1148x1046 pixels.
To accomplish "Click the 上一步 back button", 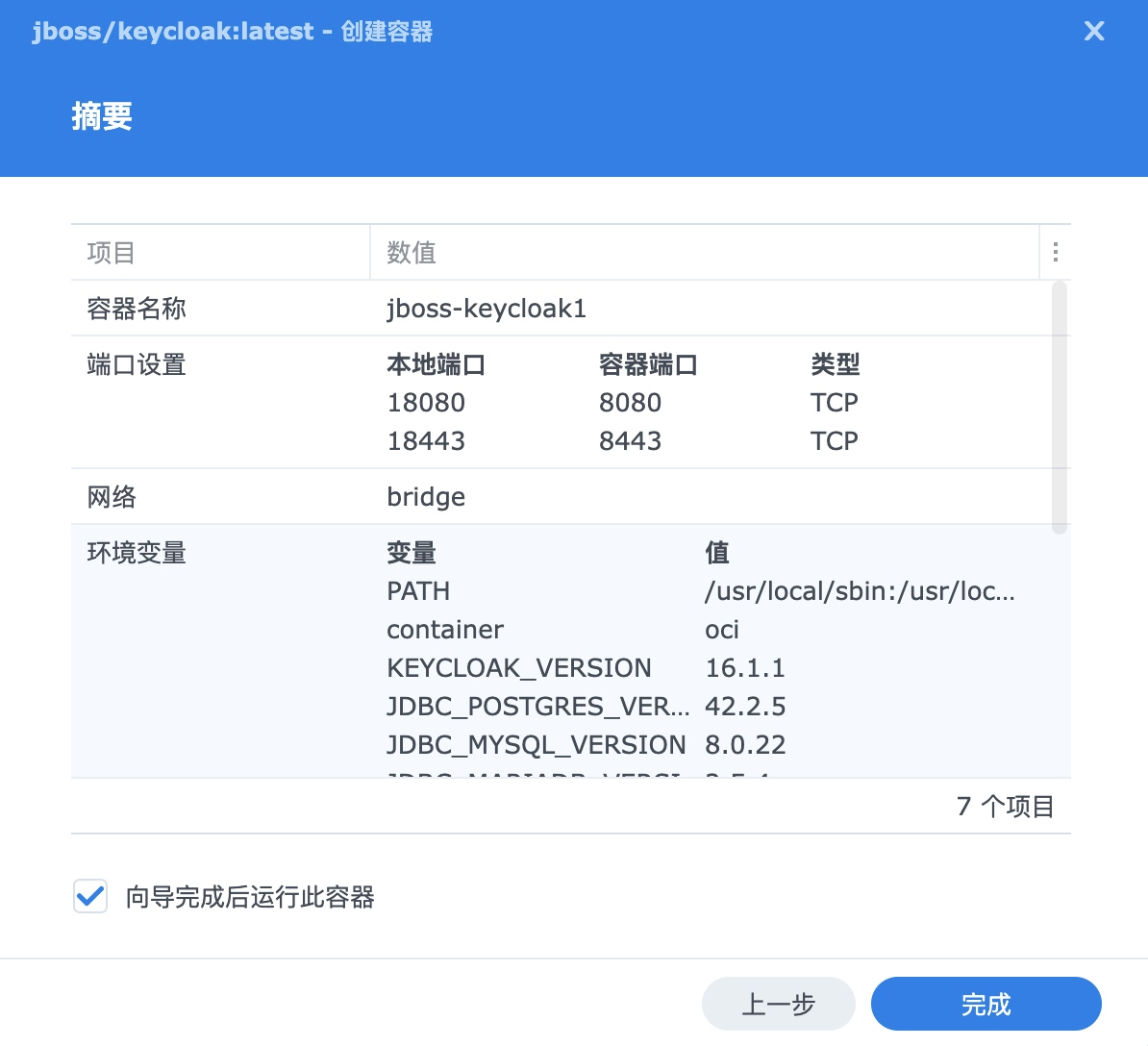I will point(778,1004).
